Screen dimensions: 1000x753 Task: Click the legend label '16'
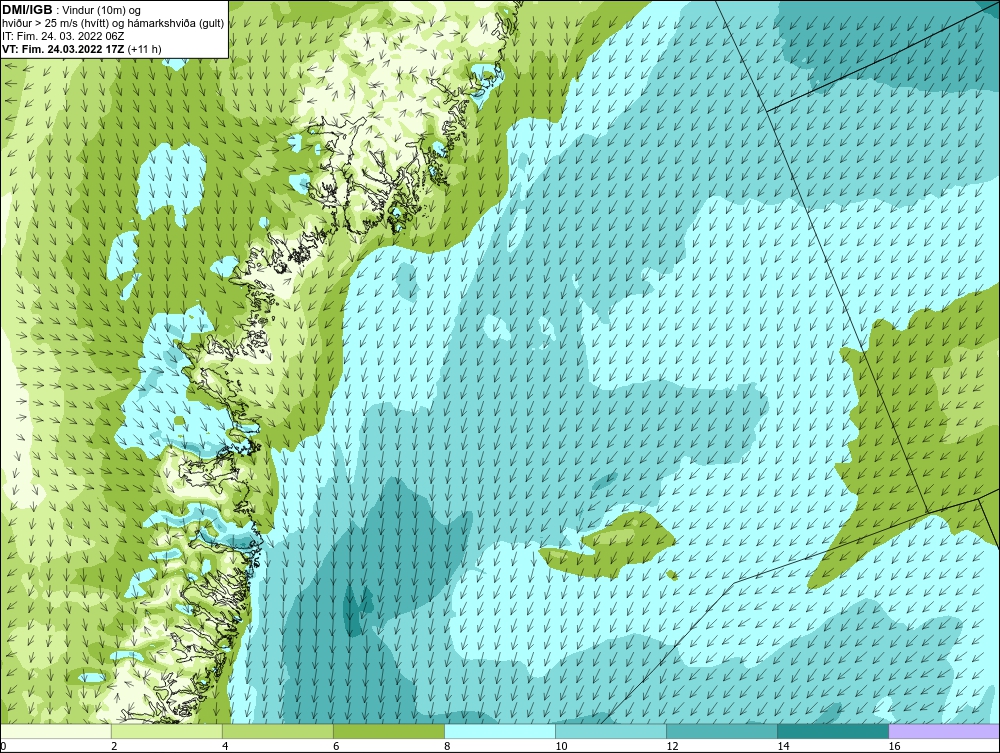pyautogui.click(x=894, y=746)
